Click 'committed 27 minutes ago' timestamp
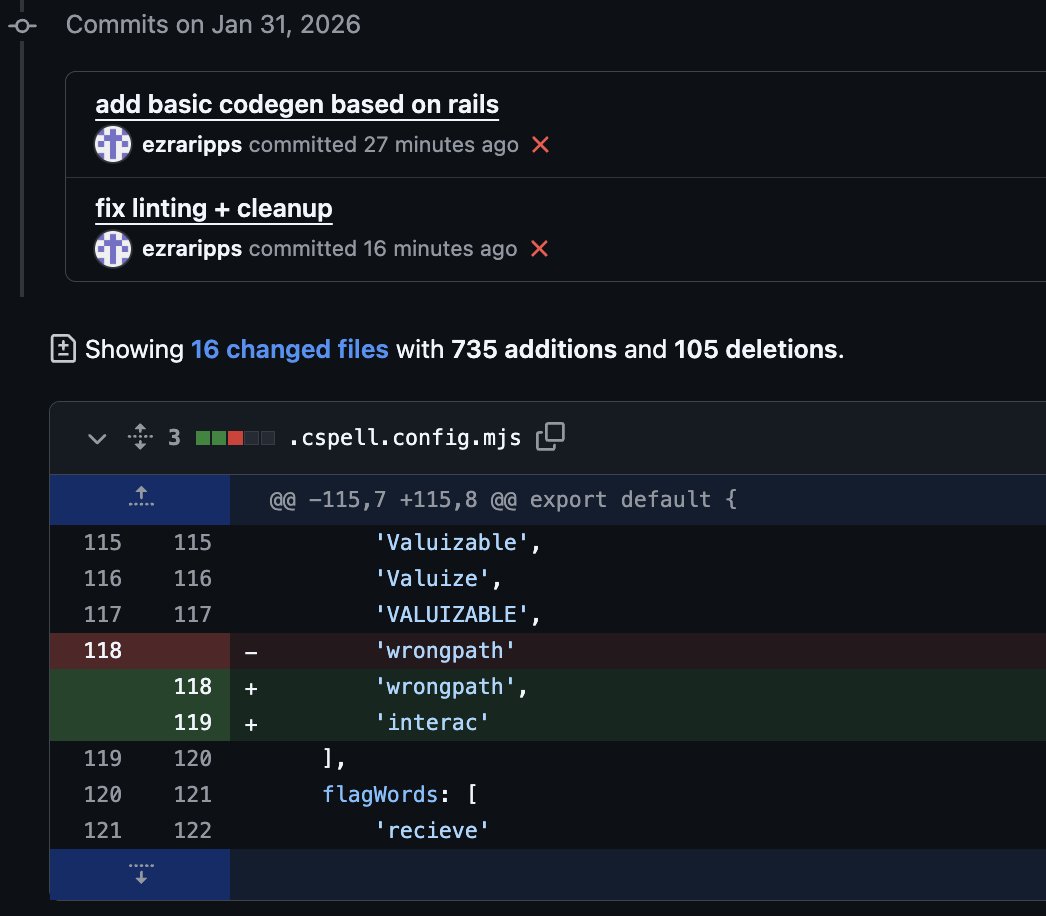The image size is (1046, 916). click(x=384, y=144)
